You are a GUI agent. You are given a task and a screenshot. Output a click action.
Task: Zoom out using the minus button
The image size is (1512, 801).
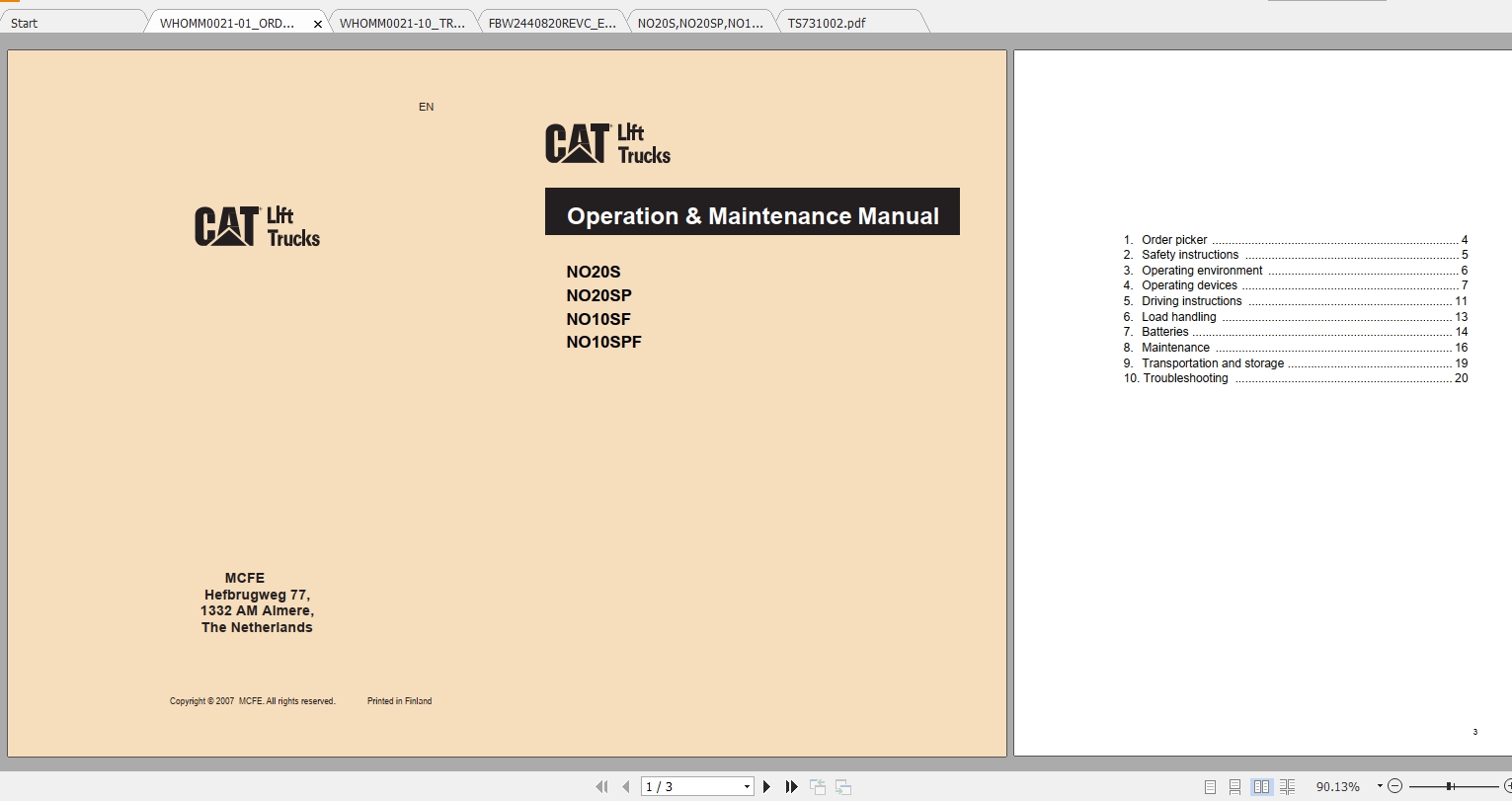pyautogui.click(x=1395, y=785)
